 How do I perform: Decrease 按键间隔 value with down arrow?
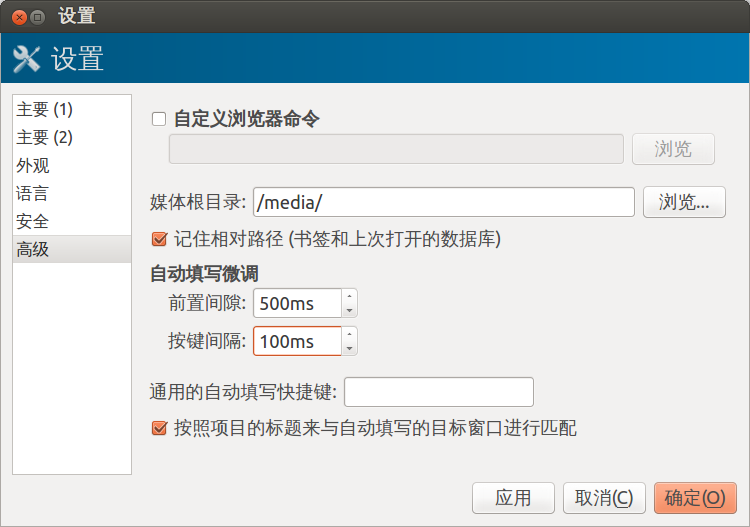click(x=349, y=348)
